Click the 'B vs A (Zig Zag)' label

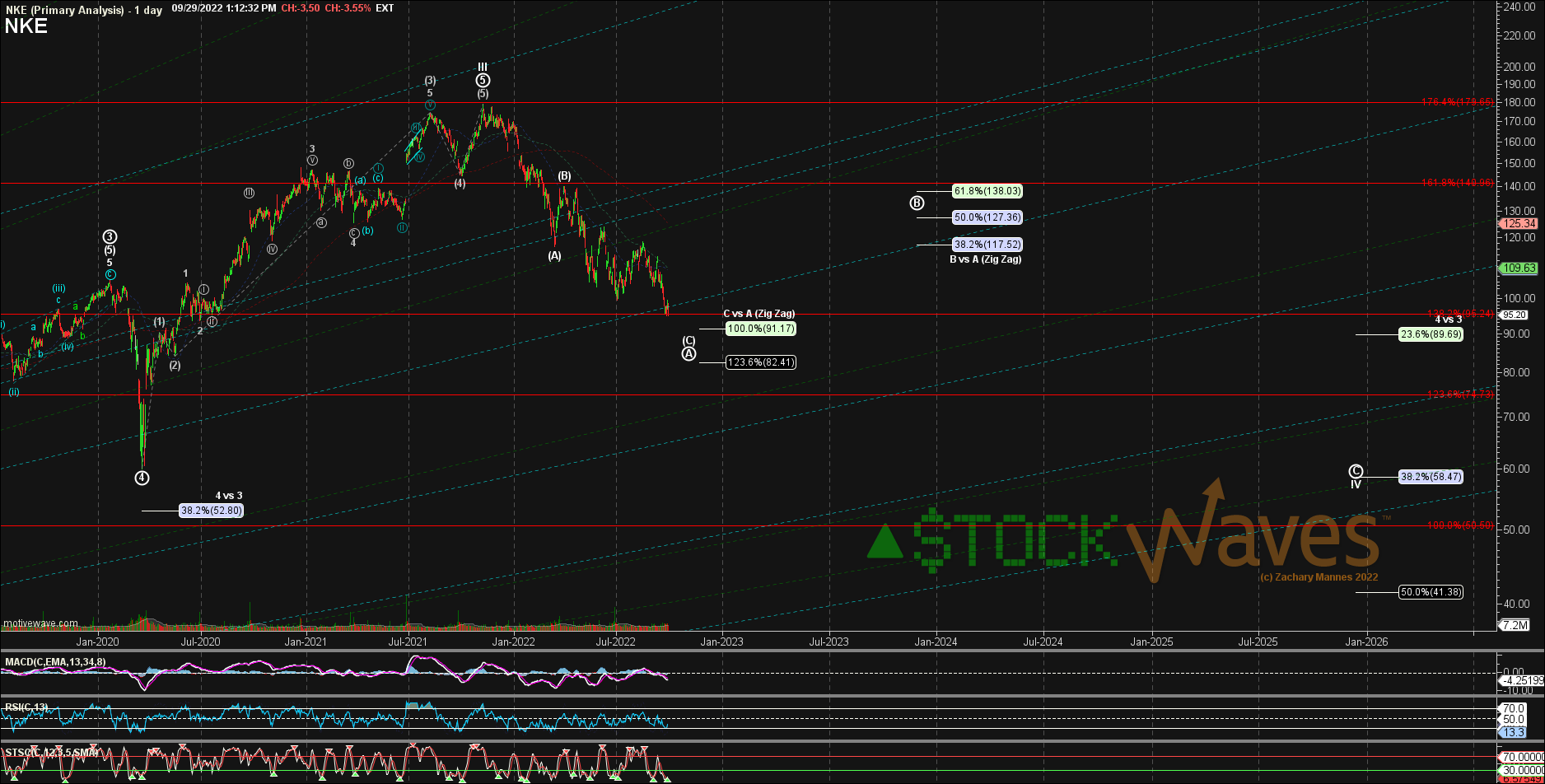tap(985, 259)
